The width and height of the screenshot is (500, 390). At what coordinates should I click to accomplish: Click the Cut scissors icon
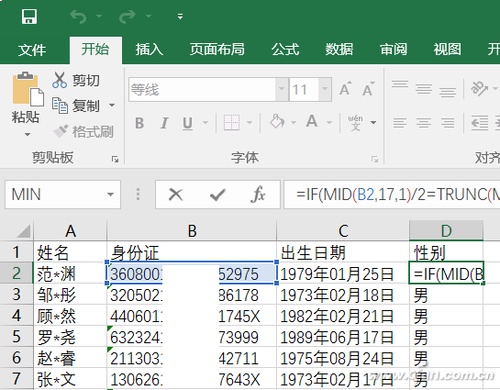[59, 80]
